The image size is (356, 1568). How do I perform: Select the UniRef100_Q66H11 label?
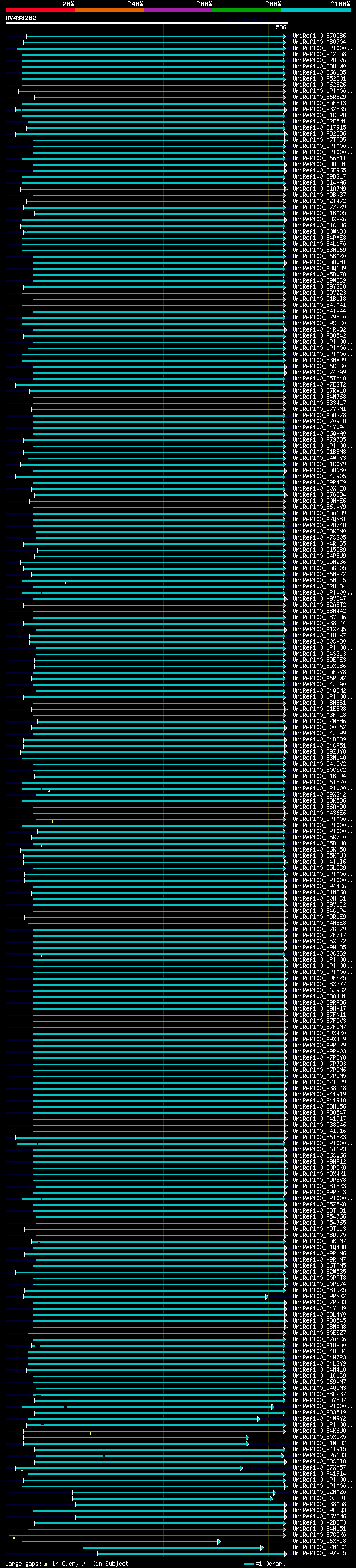[x=319, y=159]
